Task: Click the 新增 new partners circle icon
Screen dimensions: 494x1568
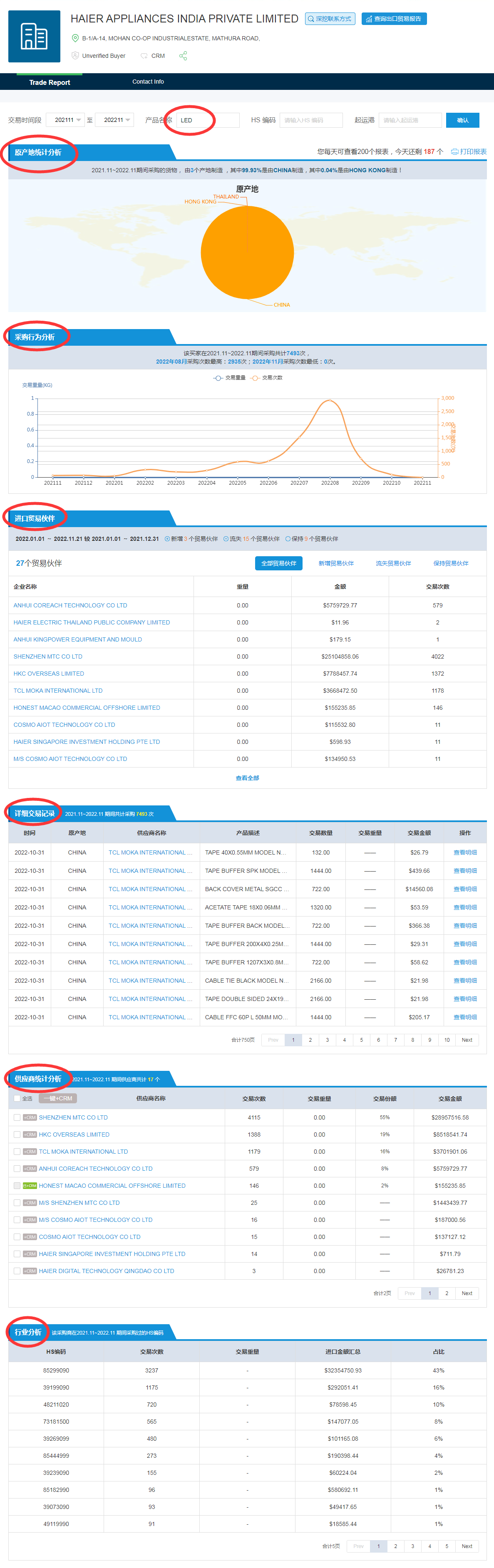Action: (x=167, y=539)
